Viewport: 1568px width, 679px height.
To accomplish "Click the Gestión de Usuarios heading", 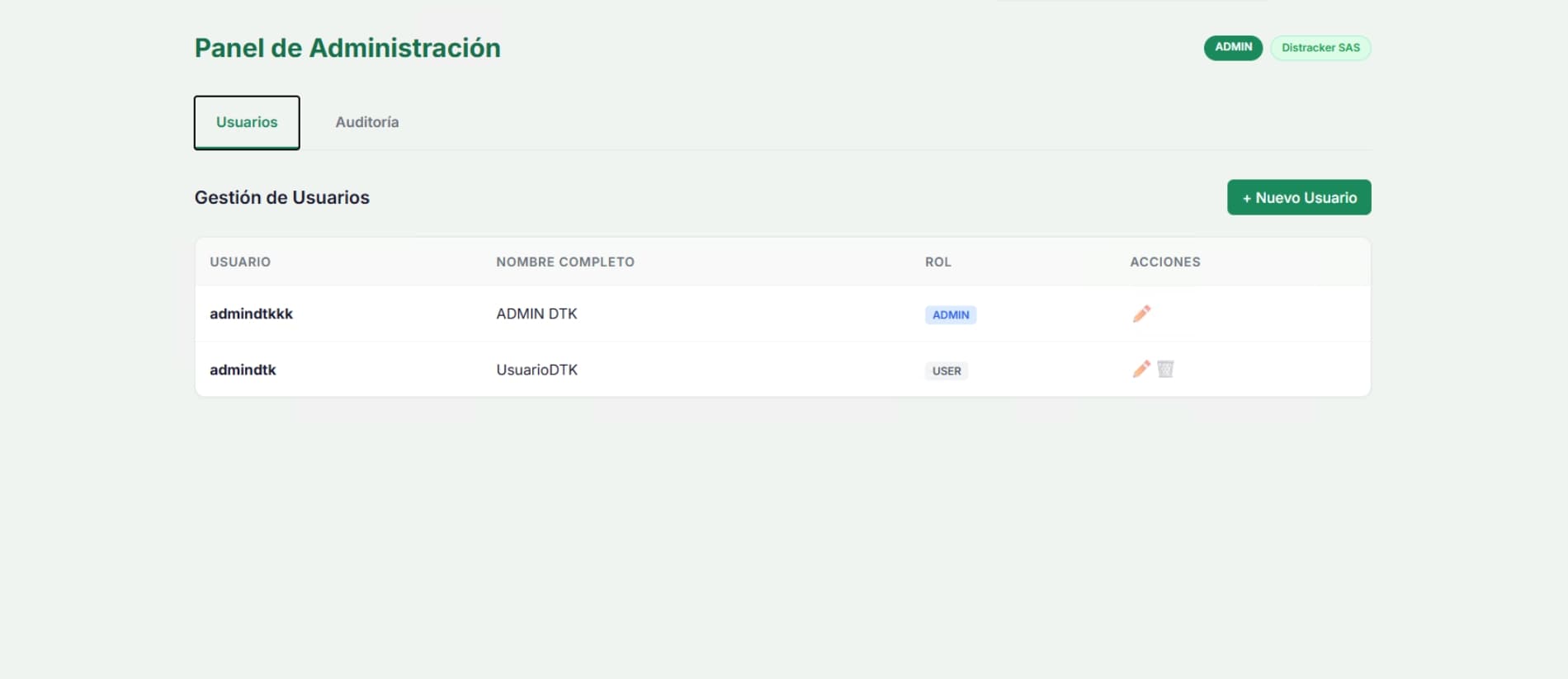I will point(282,197).
